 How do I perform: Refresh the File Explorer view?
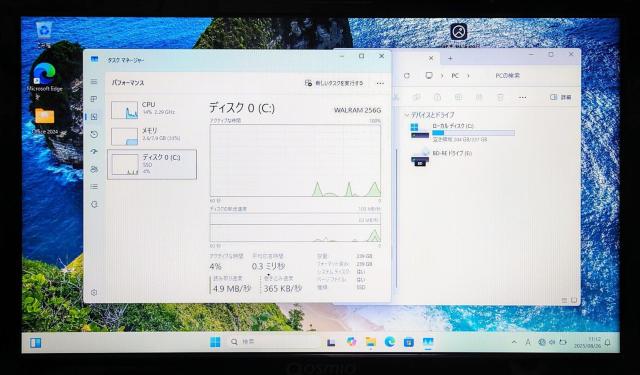point(407,75)
